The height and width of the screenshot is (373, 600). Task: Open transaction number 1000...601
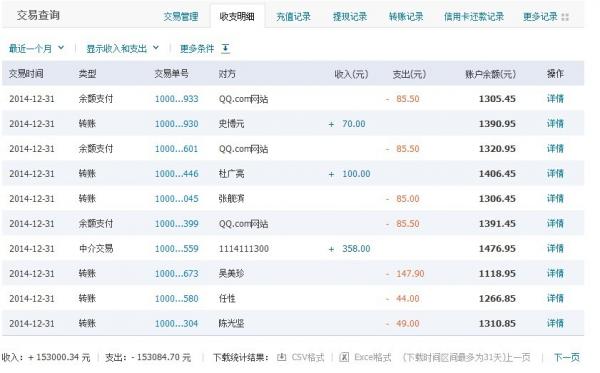[x=176, y=148]
